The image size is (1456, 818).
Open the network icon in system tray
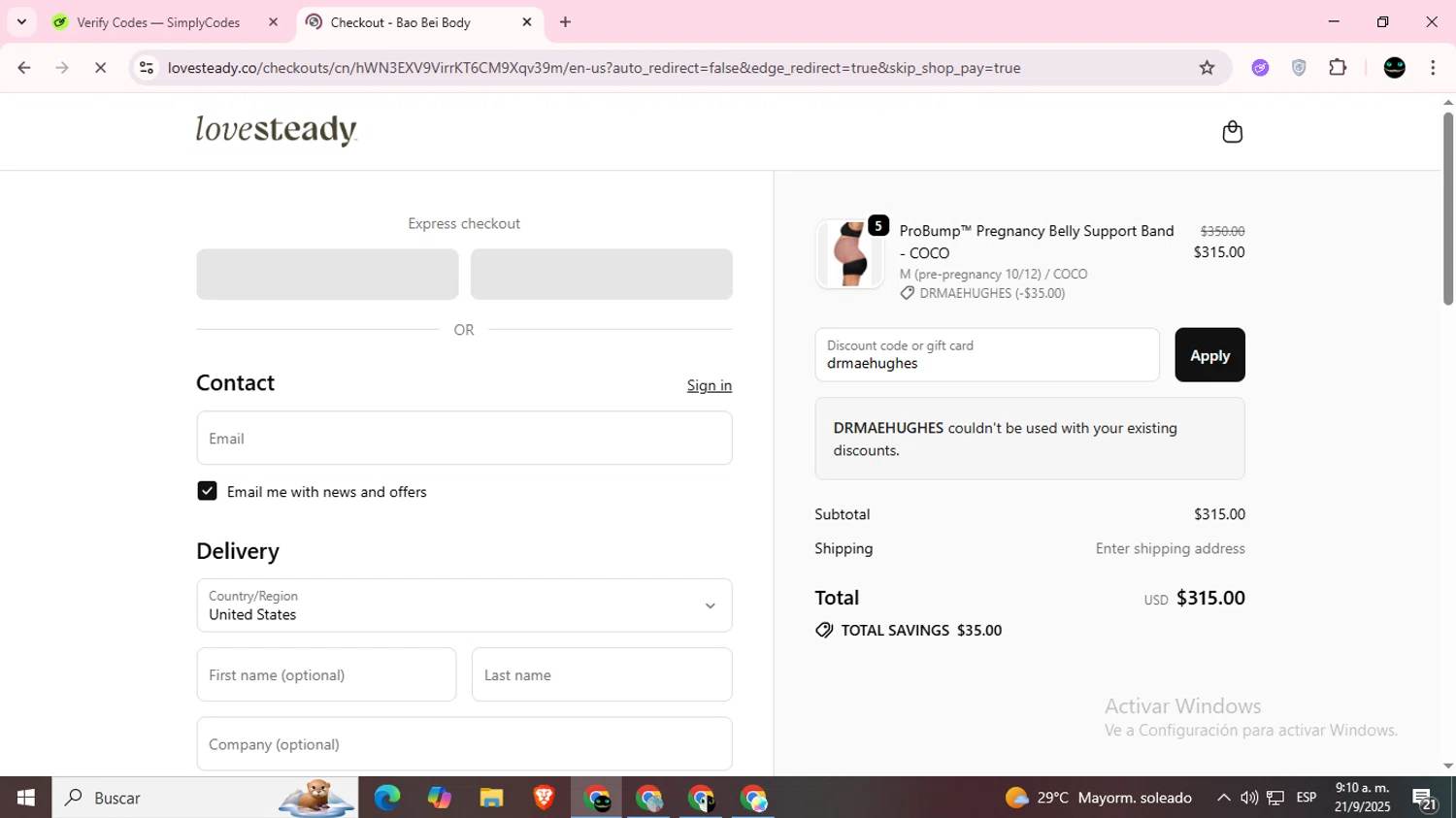[1275, 798]
